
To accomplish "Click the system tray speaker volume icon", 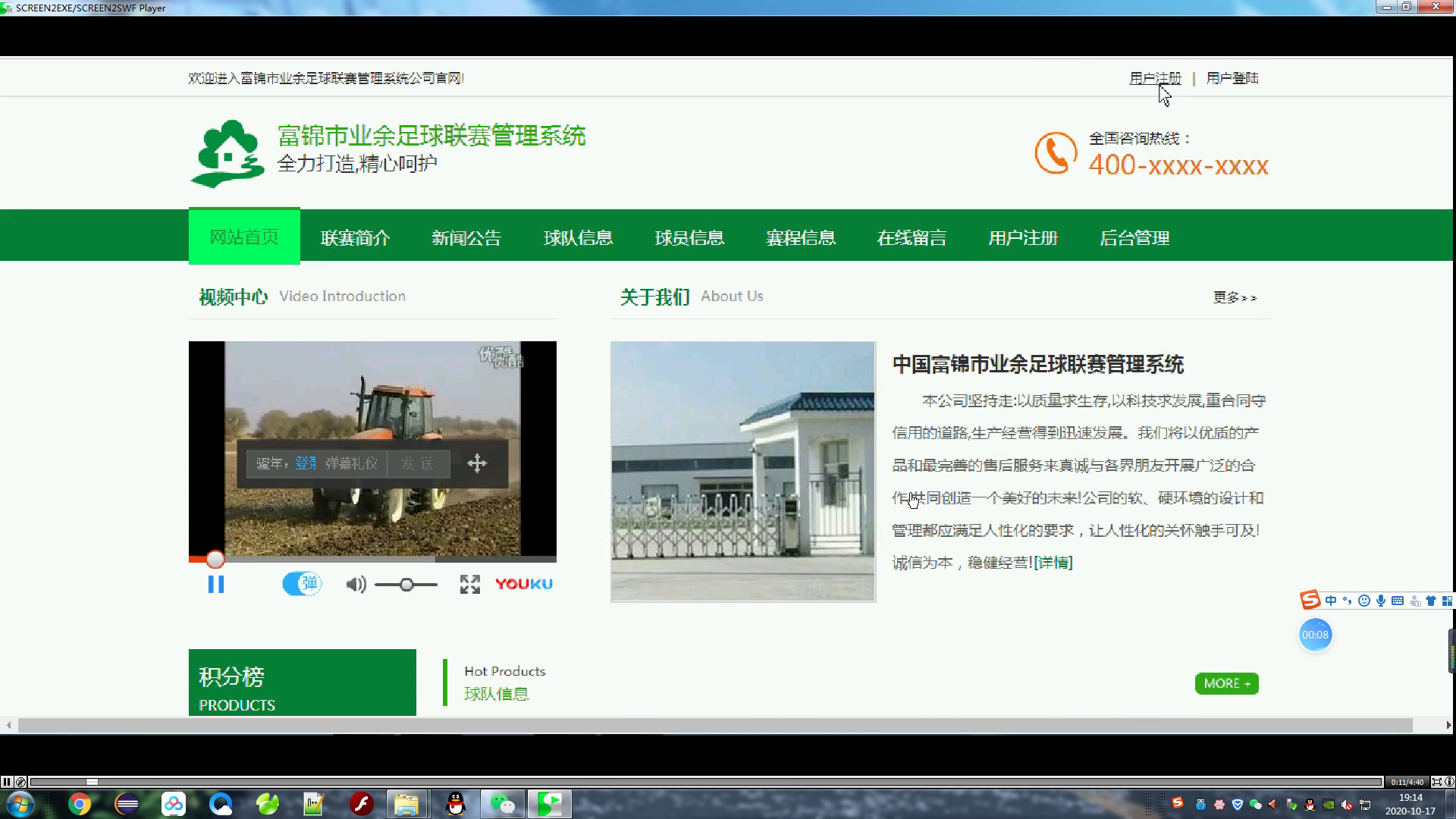I will coord(1347,805).
